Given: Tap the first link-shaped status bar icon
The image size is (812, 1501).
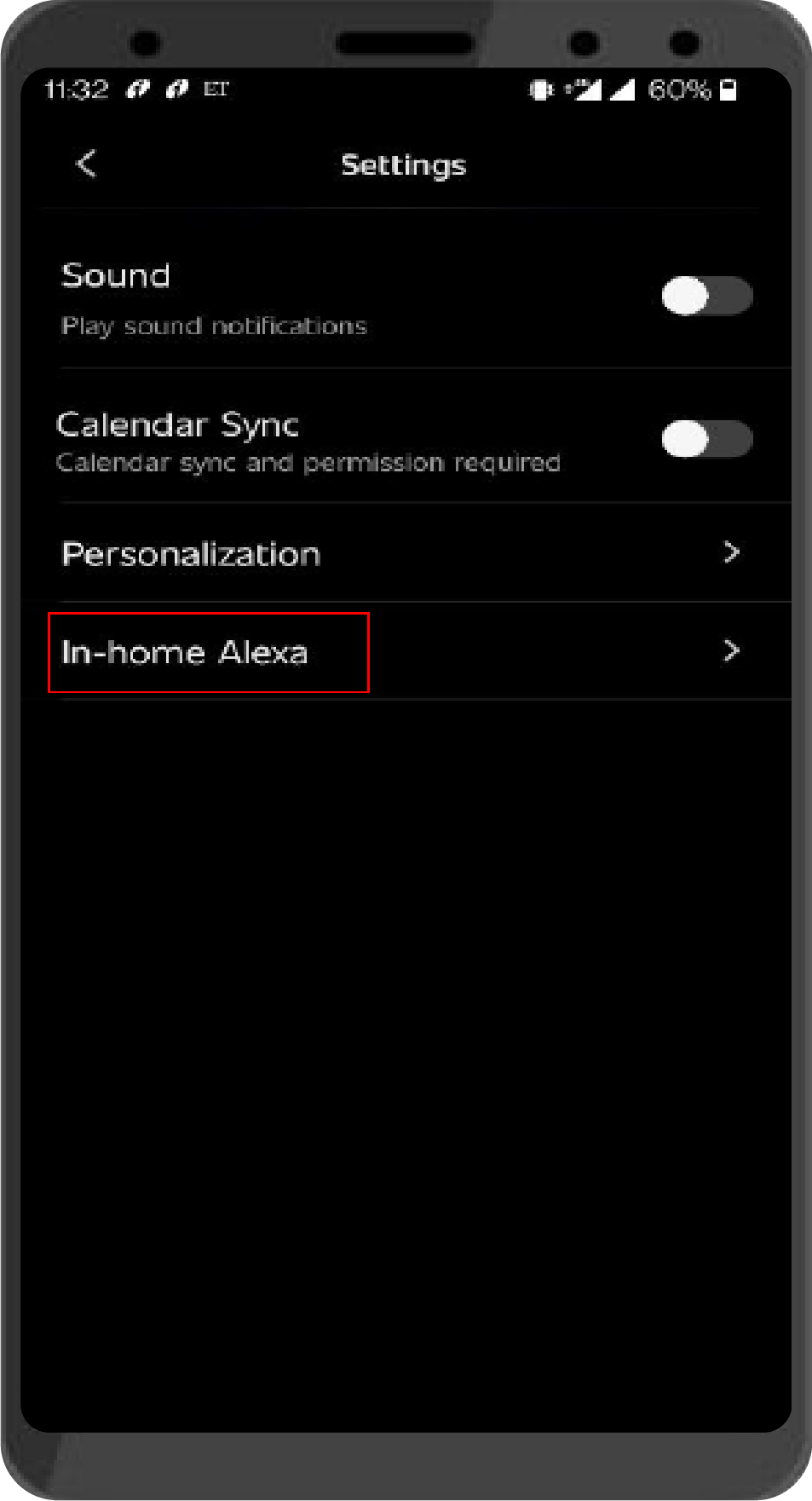Looking at the screenshot, I should pos(138,89).
